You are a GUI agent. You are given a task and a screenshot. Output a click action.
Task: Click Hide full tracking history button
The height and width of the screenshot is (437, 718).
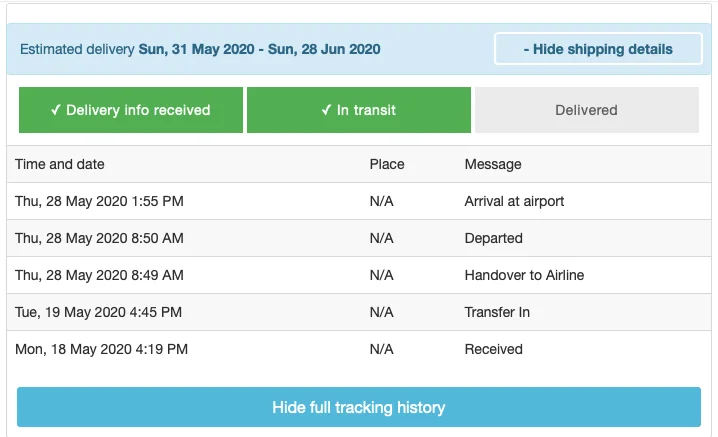point(358,407)
